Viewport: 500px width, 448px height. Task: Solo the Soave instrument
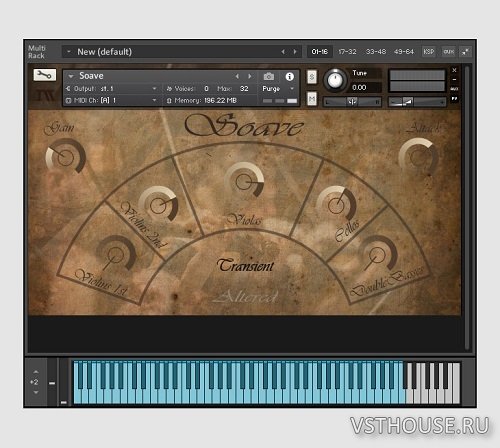point(312,77)
